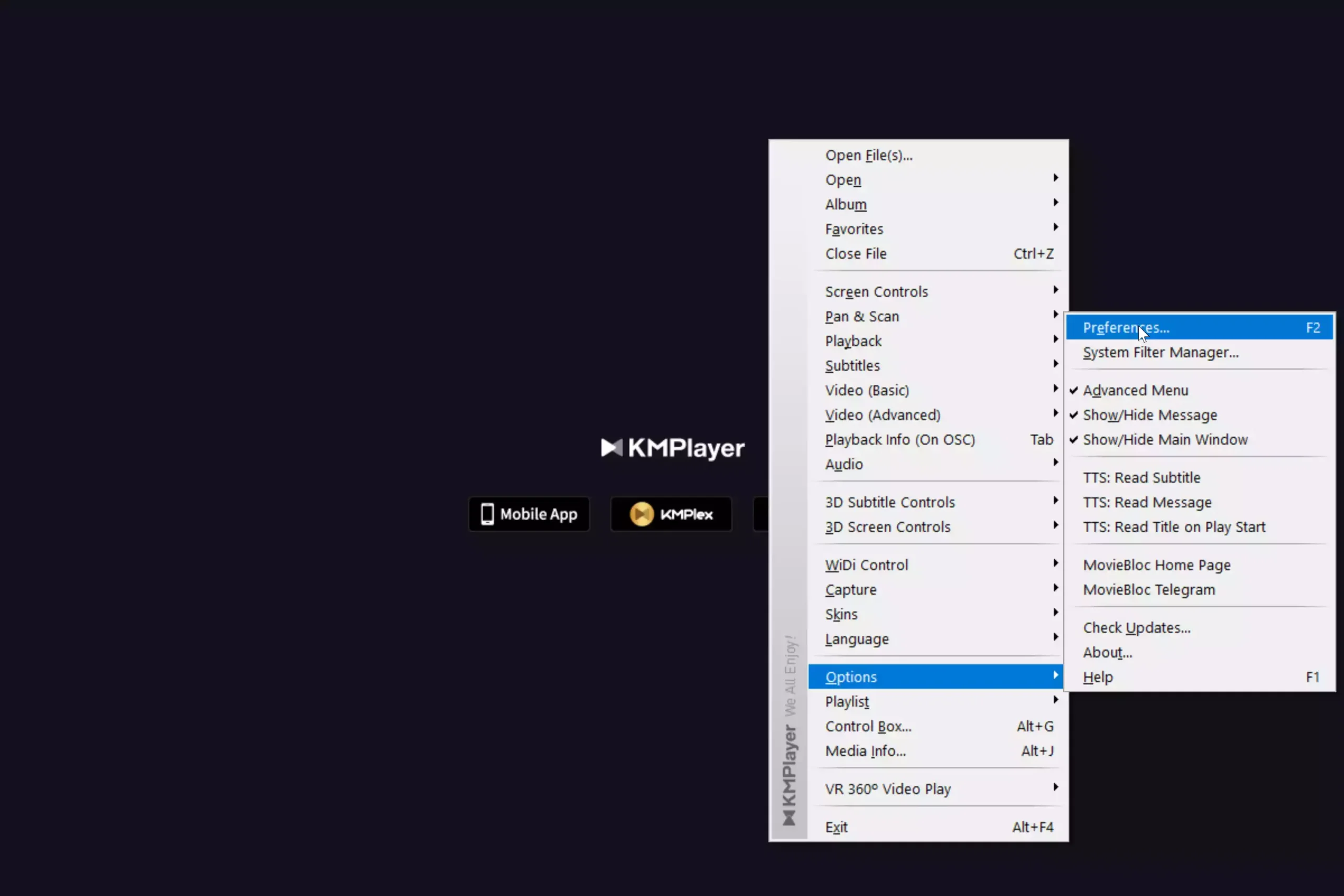The width and height of the screenshot is (1344, 896).
Task: Enable TTS: Read Subtitle
Action: (x=1142, y=477)
